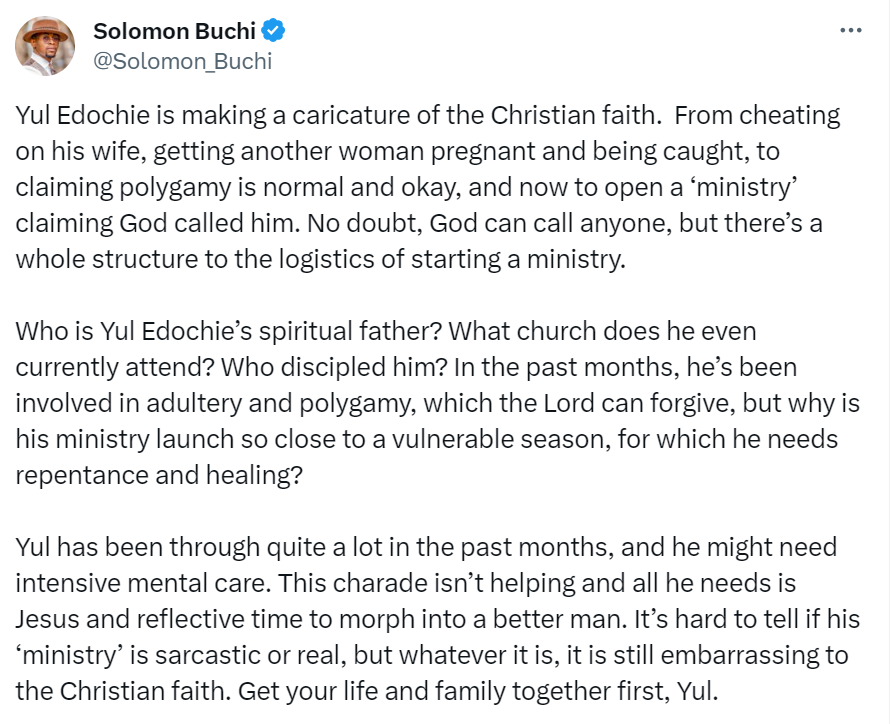The height and width of the screenshot is (724, 896).
Task: Open the Solomon Buchi display name link
Action: [x=172, y=31]
